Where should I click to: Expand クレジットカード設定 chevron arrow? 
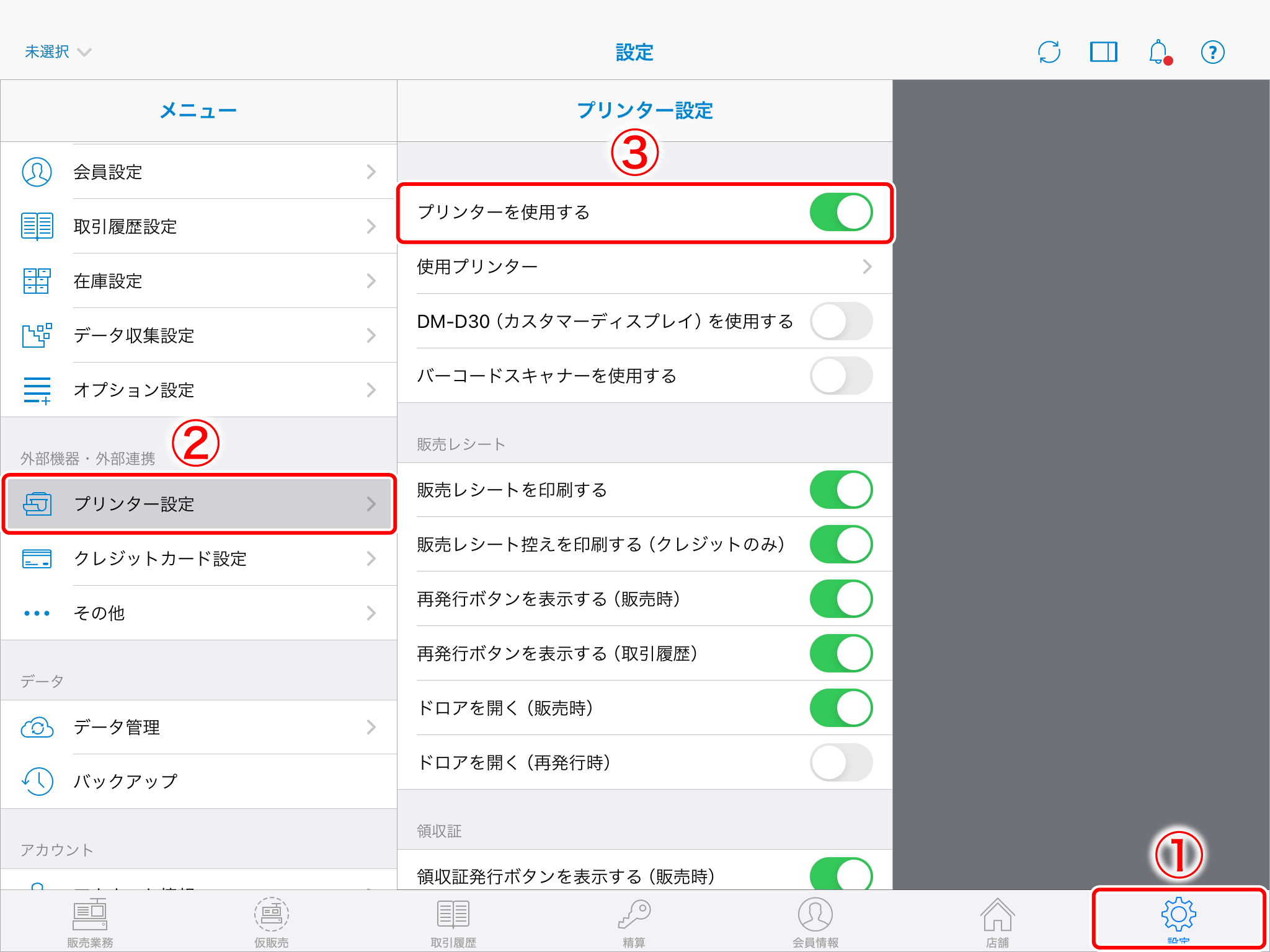(x=371, y=558)
